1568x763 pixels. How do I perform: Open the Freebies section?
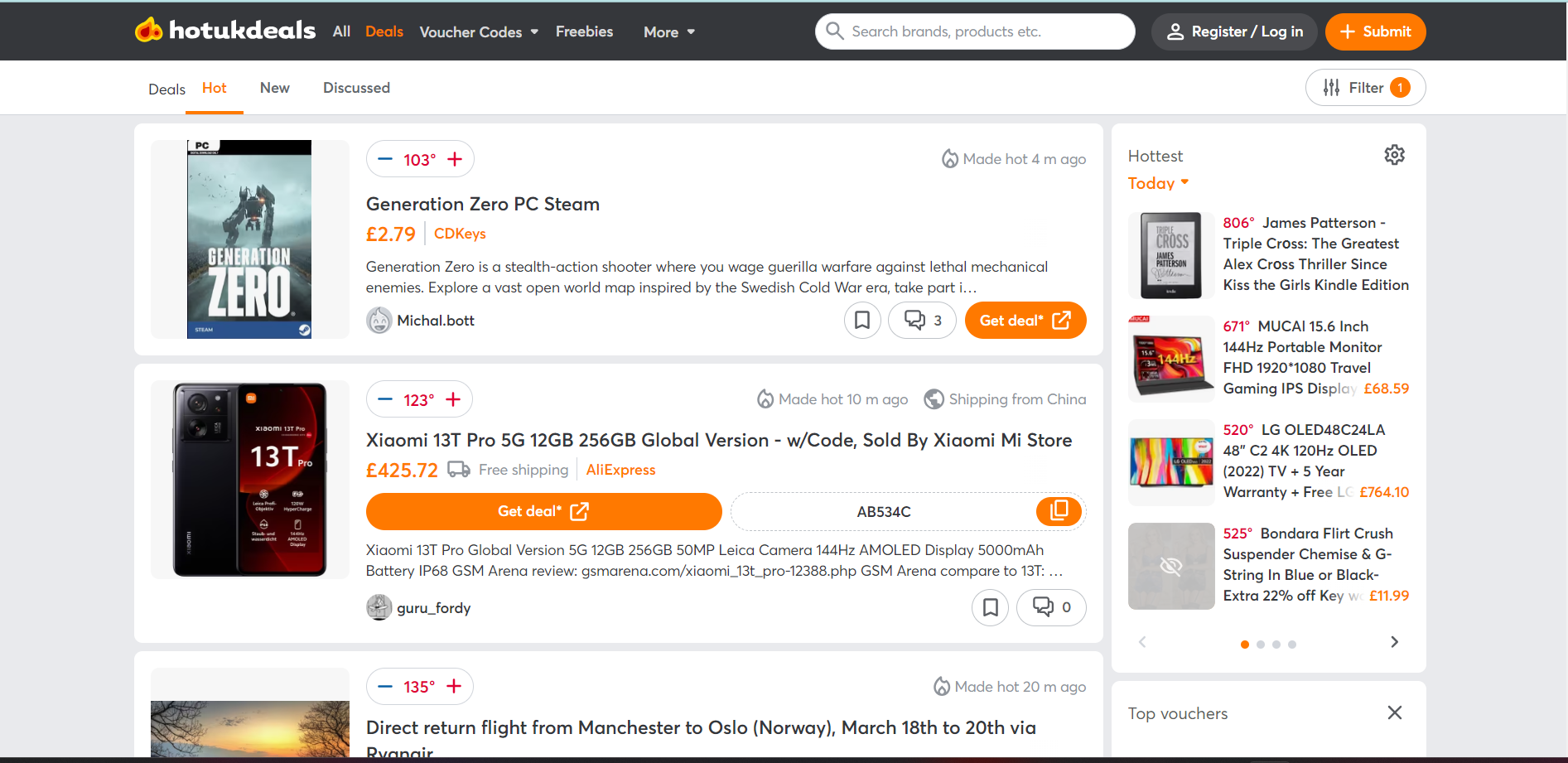coord(584,31)
